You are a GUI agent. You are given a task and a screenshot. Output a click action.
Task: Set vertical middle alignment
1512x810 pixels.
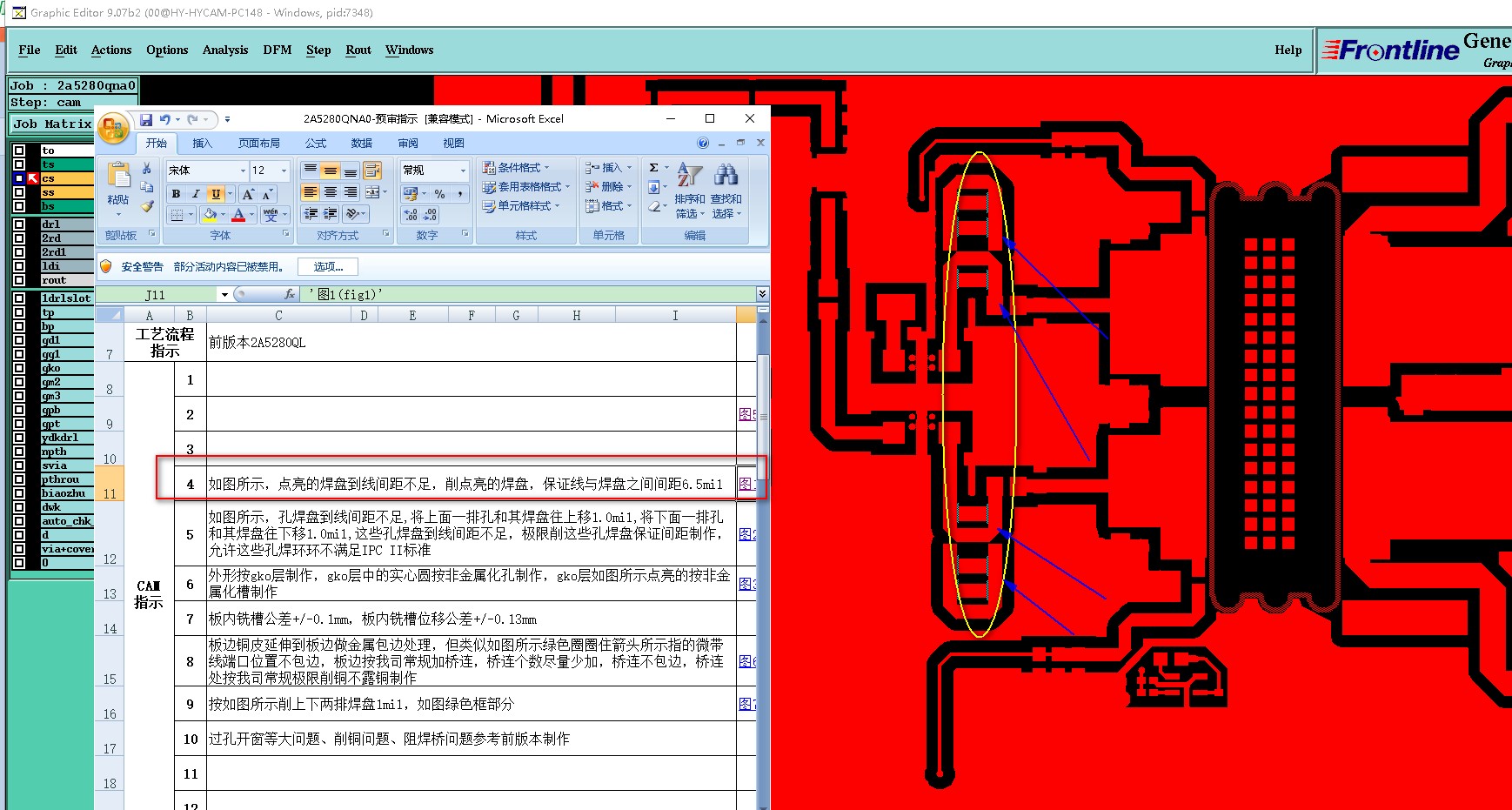[330, 171]
